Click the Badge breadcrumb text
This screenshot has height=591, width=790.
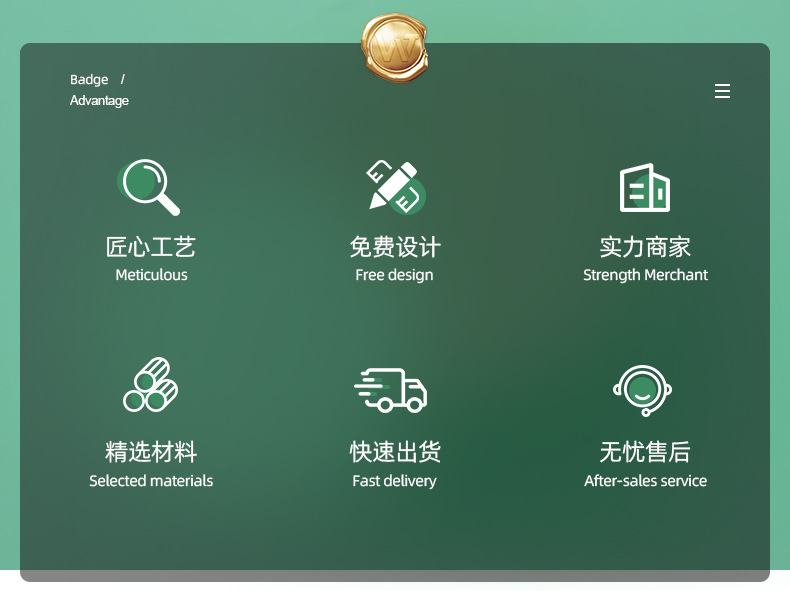coord(89,80)
